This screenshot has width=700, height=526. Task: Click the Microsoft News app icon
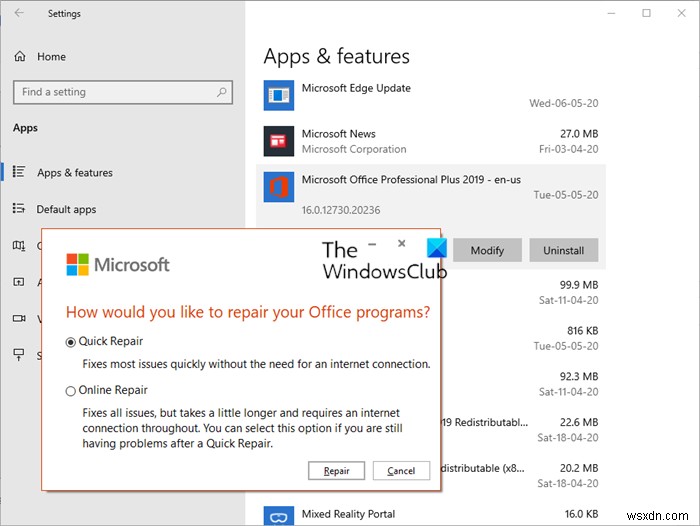279,141
